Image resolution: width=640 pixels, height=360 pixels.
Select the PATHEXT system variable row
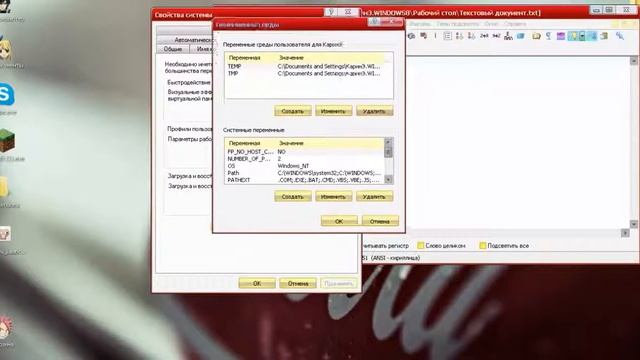click(305, 180)
